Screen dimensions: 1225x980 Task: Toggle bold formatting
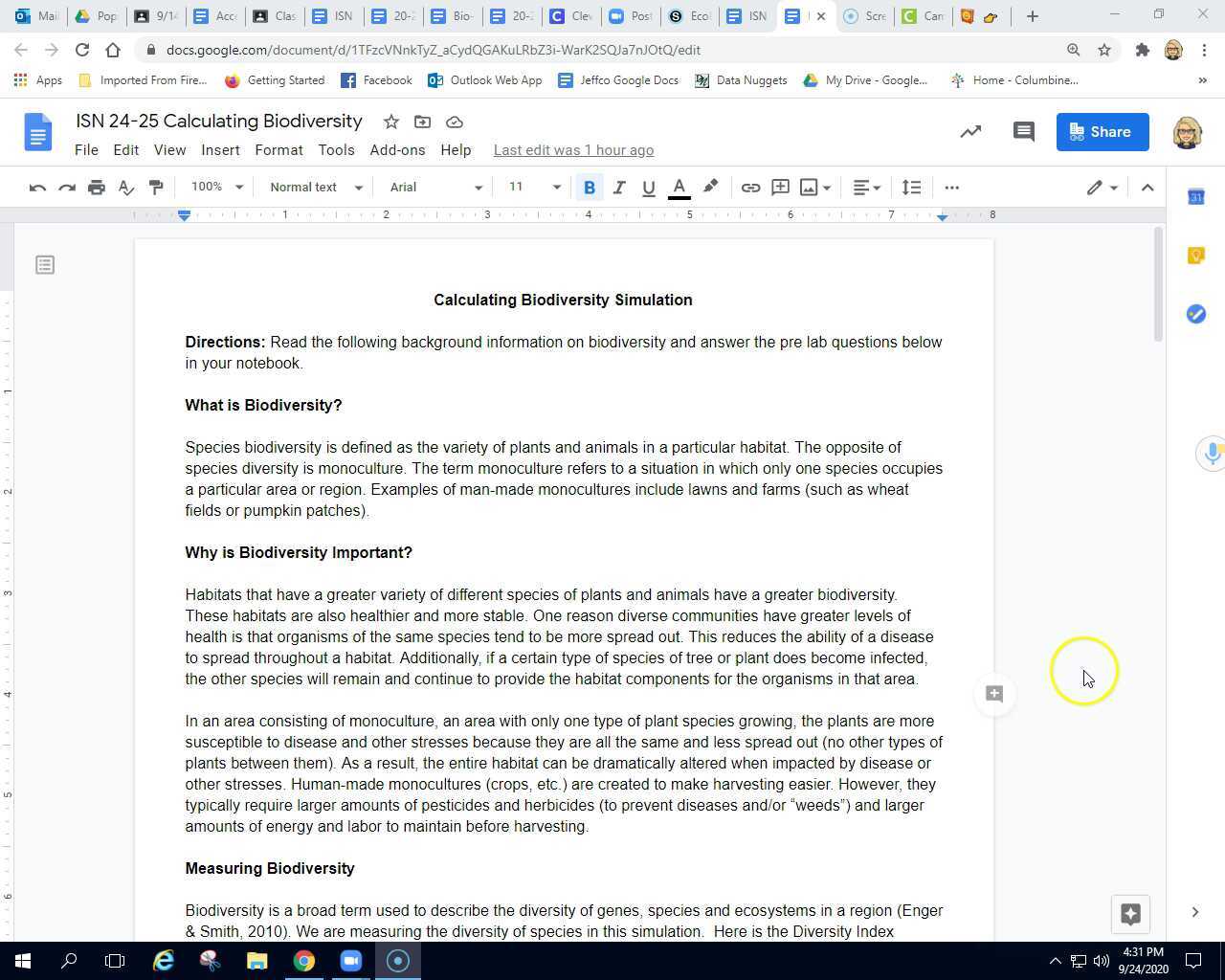(590, 187)
